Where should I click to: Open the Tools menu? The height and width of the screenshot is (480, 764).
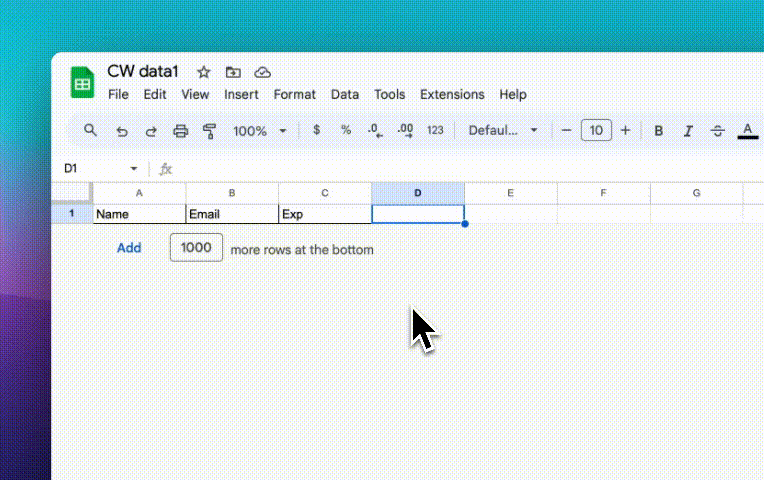click(389, 95)
